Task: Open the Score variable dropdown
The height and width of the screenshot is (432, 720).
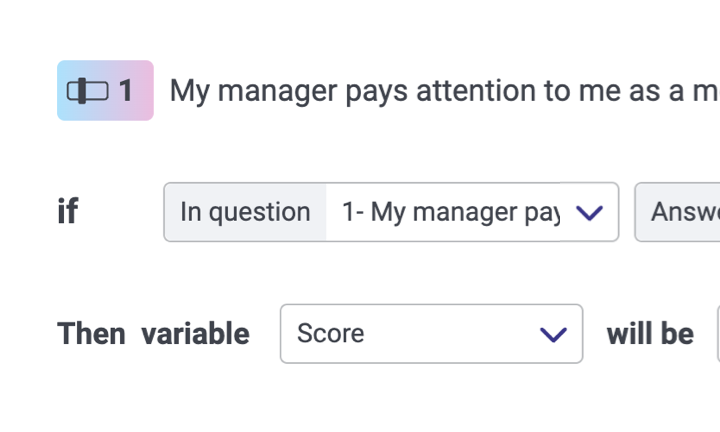Action: [431, 334]
